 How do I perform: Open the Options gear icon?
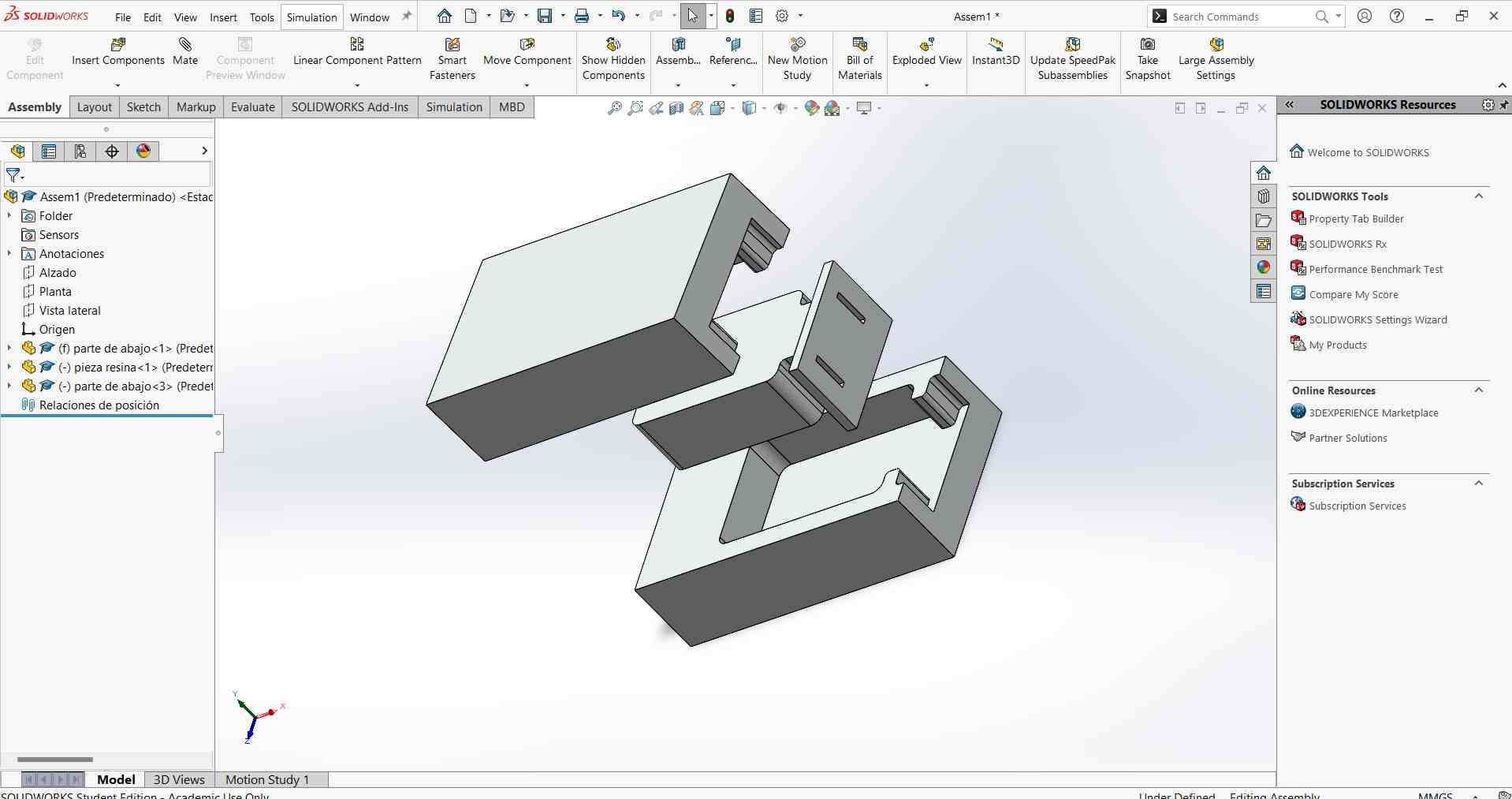pos(782,16)
